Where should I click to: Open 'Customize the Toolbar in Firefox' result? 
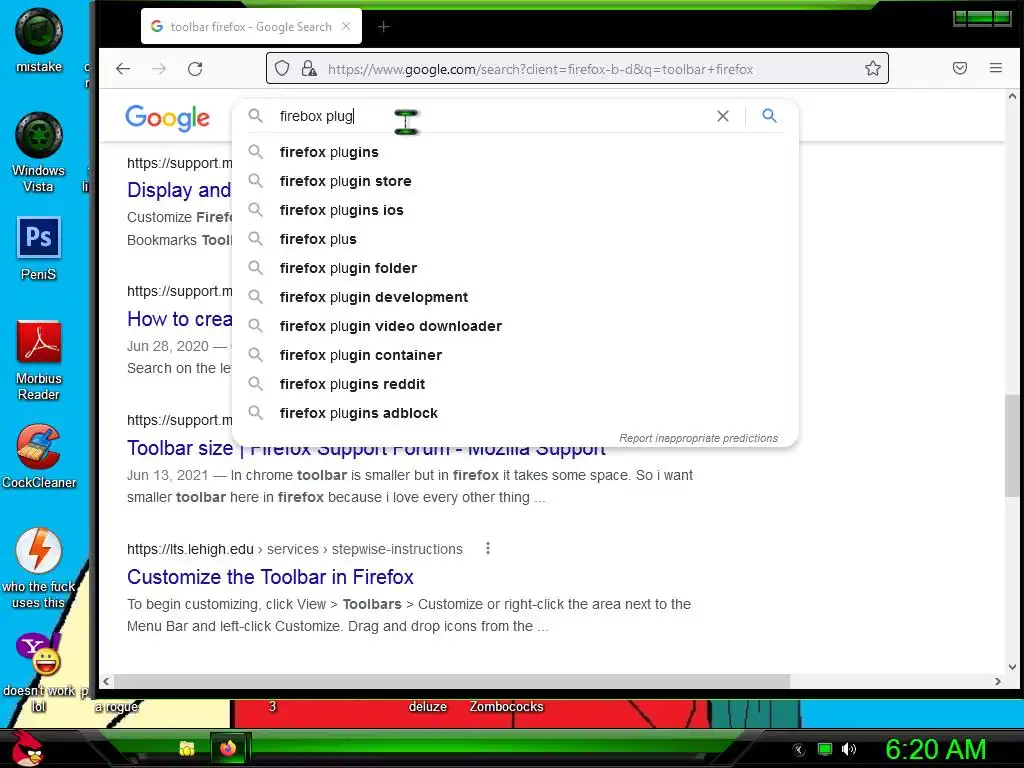(x=270, y=577)
